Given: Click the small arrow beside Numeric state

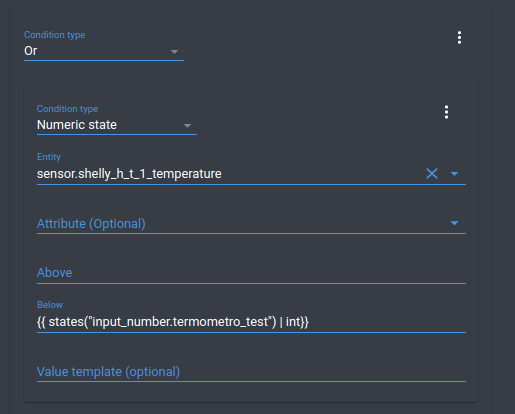Looking at the screenshot, I should [x=187, y=126].
